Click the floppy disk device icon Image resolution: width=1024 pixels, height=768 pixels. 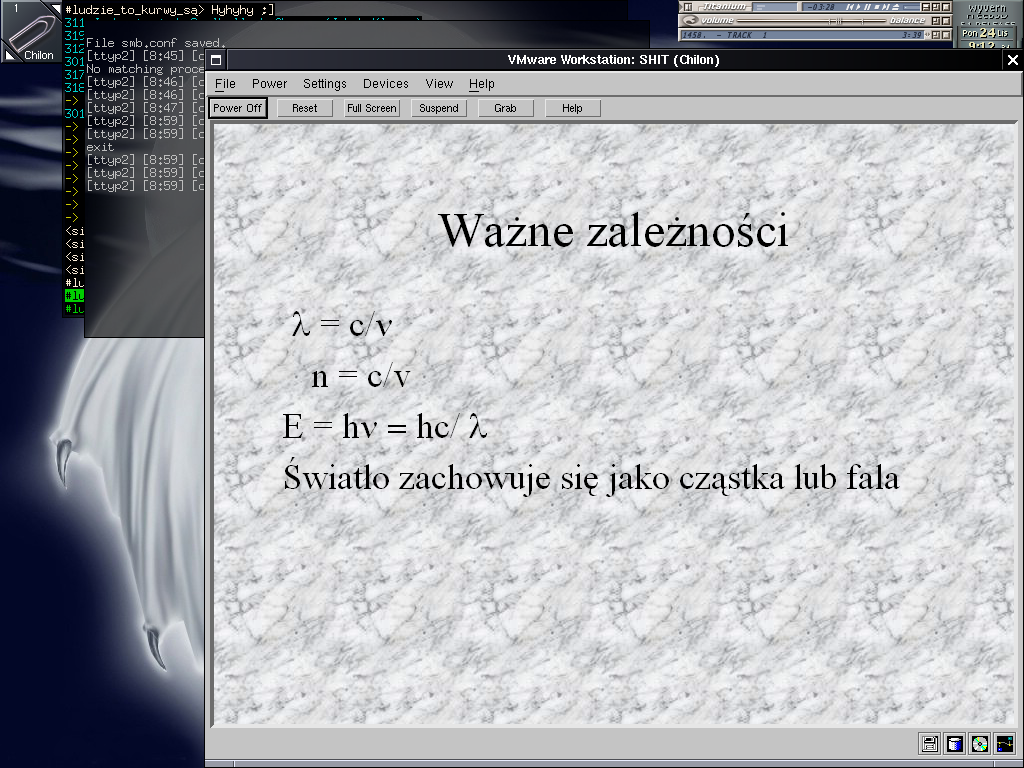pyautogui.click(x=930, y=743)
